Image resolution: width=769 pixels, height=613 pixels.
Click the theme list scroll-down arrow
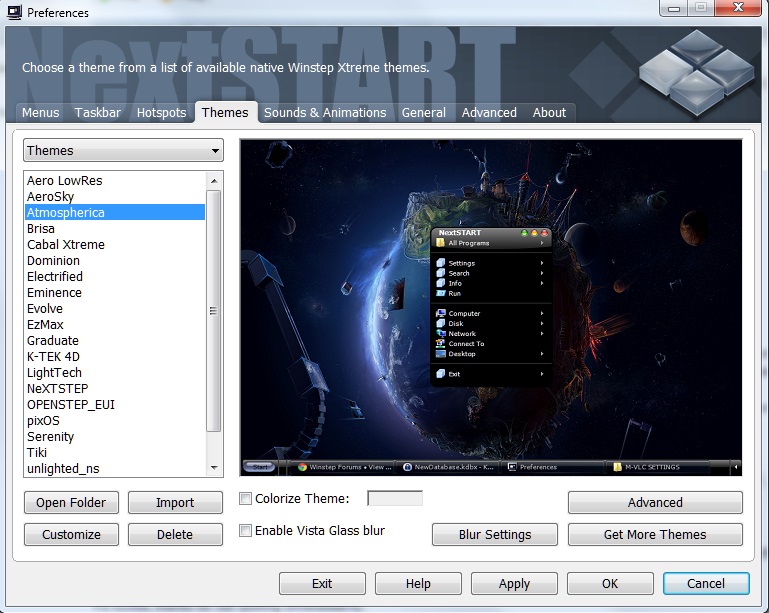(x=214, y=468)
